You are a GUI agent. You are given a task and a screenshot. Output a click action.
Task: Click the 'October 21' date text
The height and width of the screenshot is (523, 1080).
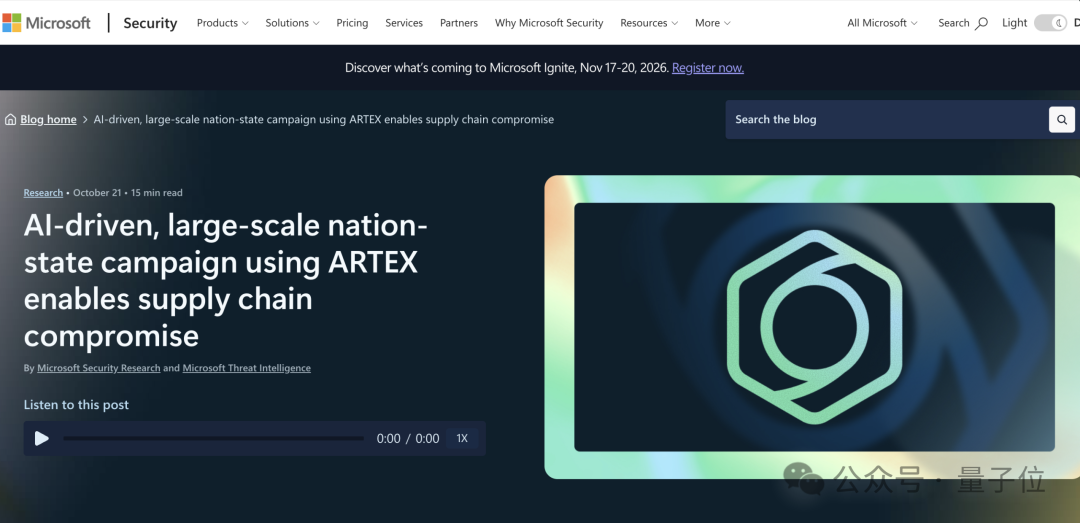97,193
